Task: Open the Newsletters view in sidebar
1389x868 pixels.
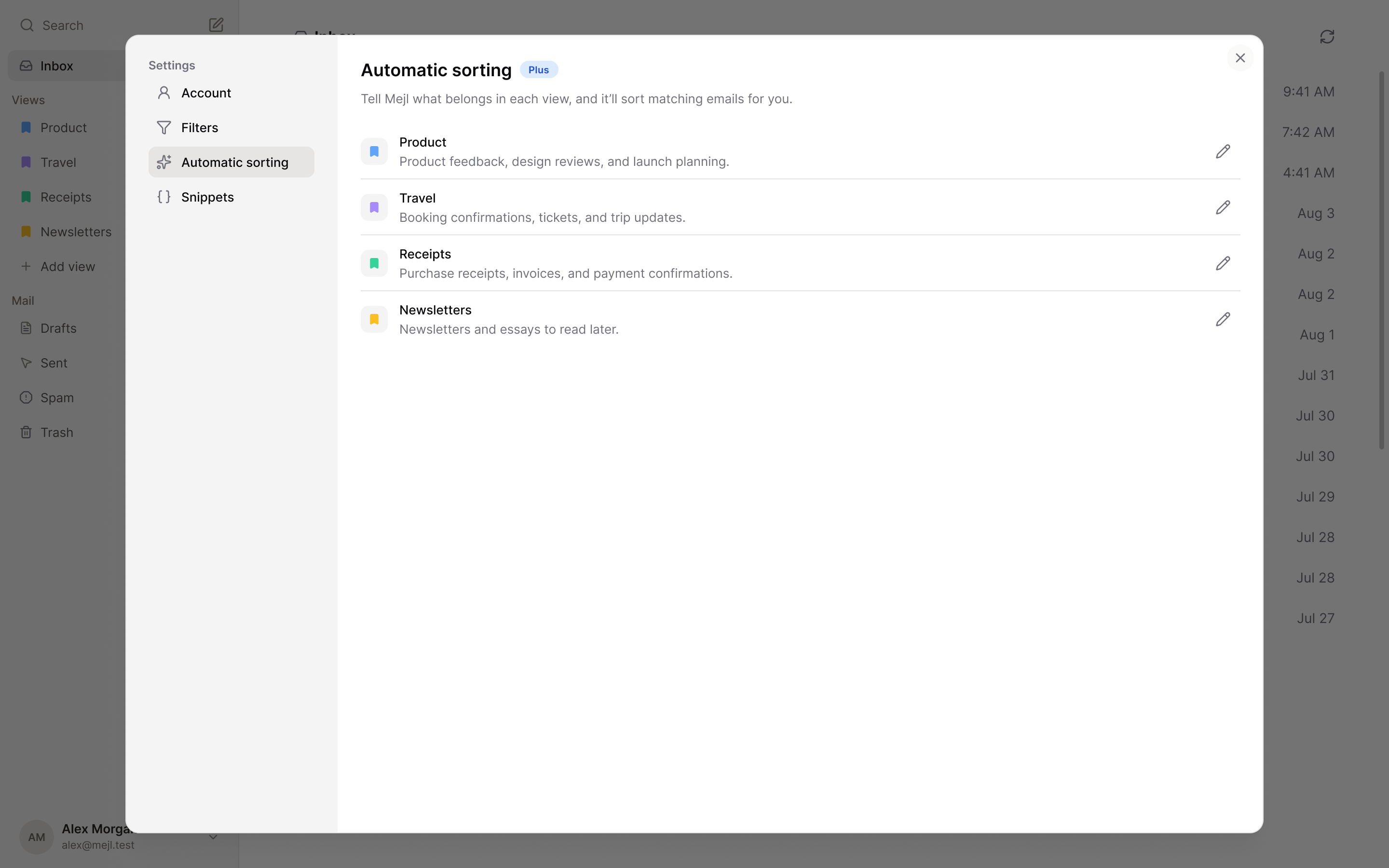Action: tap(67, 232)
